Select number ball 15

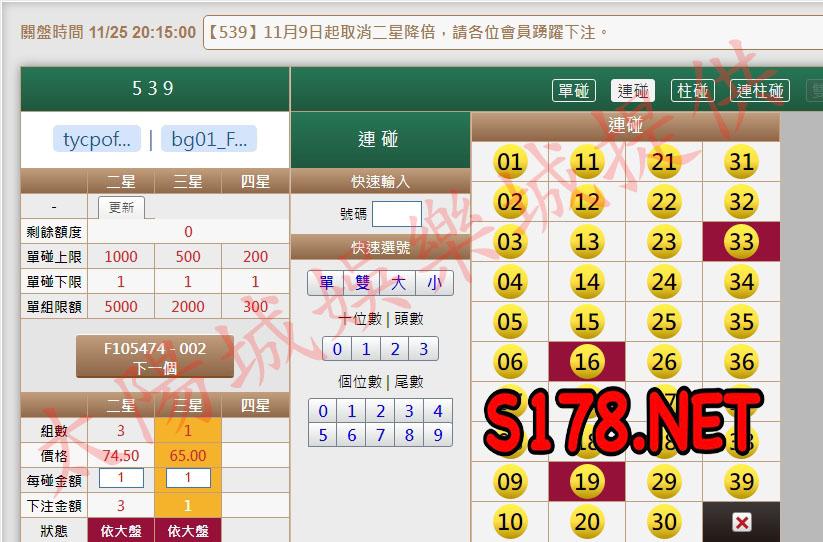(x=587, y=322)
